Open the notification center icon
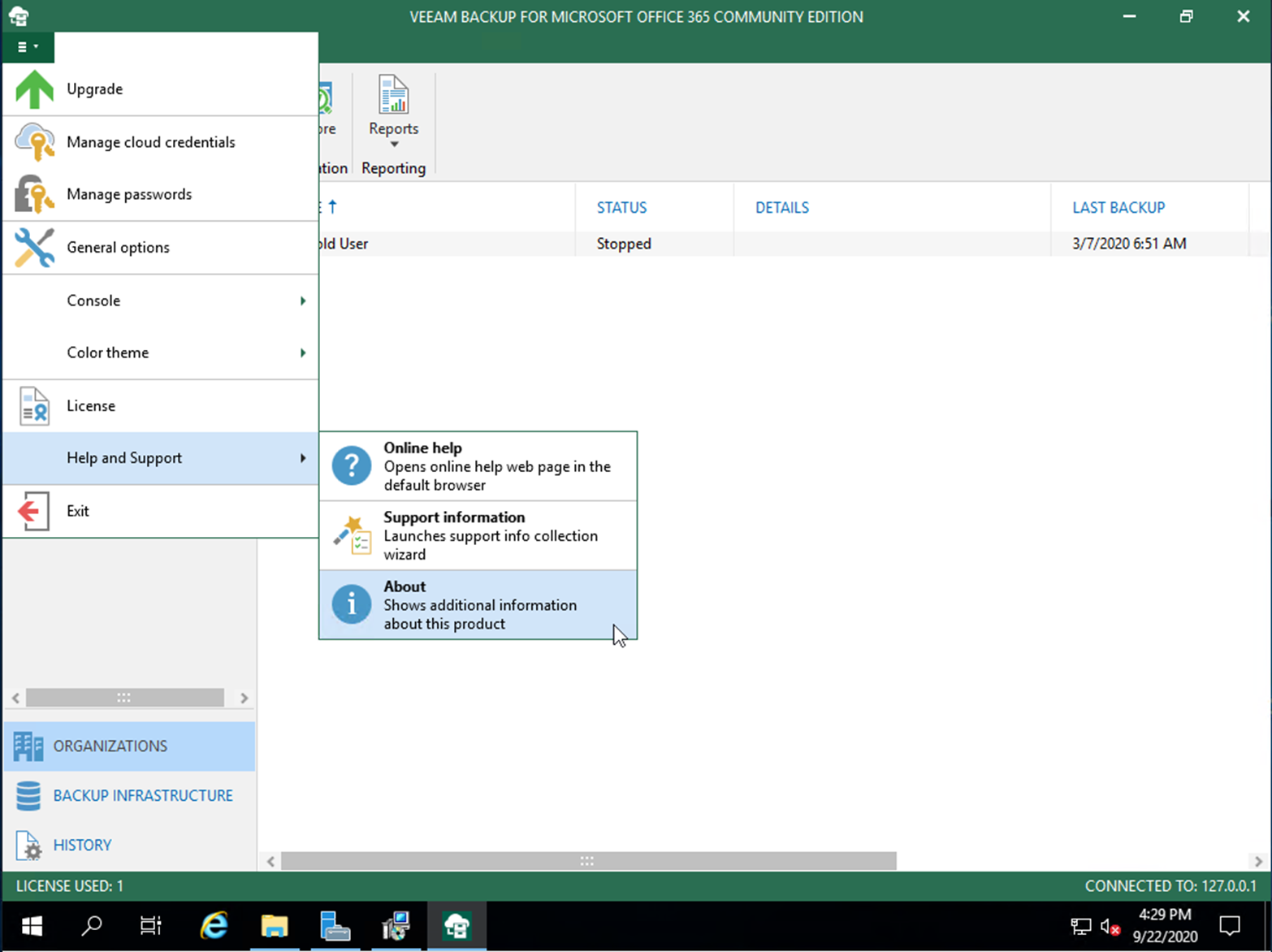This screenshot has width=1272, height=952. 1230,925
